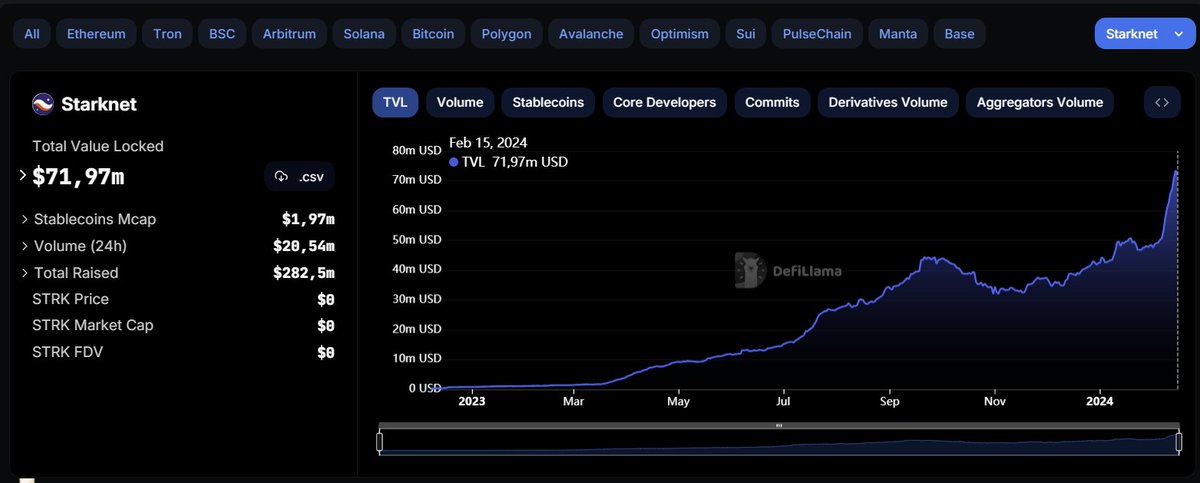The height and width of the screenshot is (483, 1200).
Task: Click the Total Value Locked heading
Action: [98, 146]
